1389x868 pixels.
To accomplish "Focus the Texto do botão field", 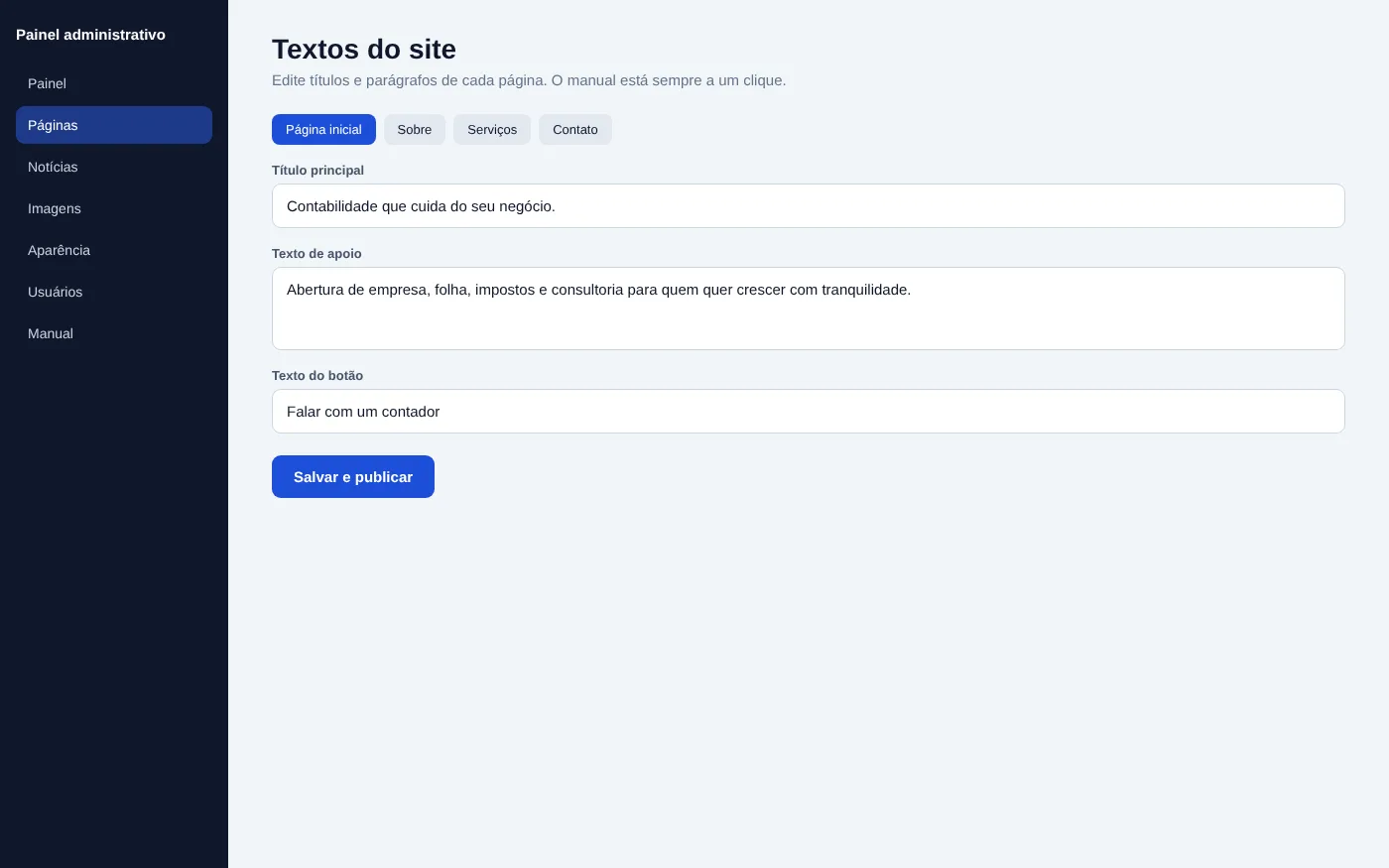I will [809, 412].
